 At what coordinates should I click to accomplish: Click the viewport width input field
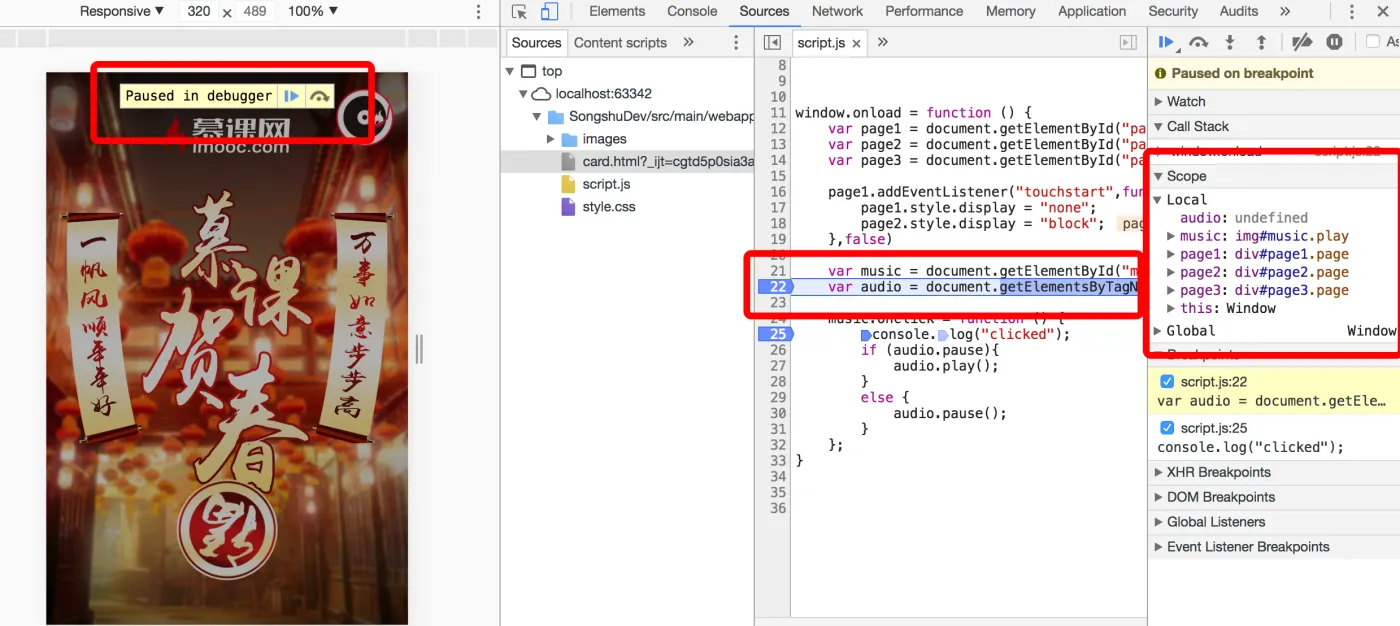[x=199, y=12]
